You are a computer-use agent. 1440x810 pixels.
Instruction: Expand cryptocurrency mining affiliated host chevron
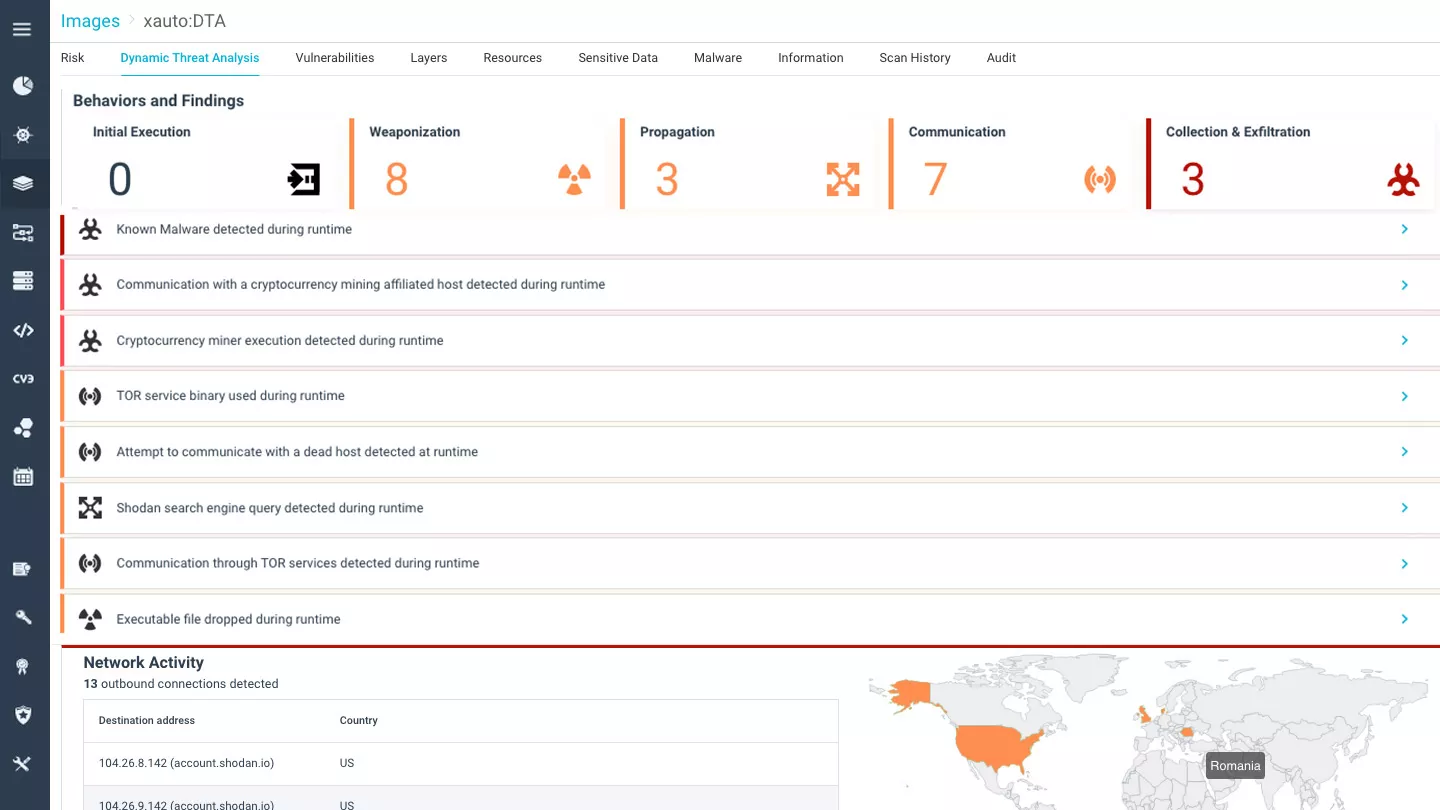(x=1405, y=285)
